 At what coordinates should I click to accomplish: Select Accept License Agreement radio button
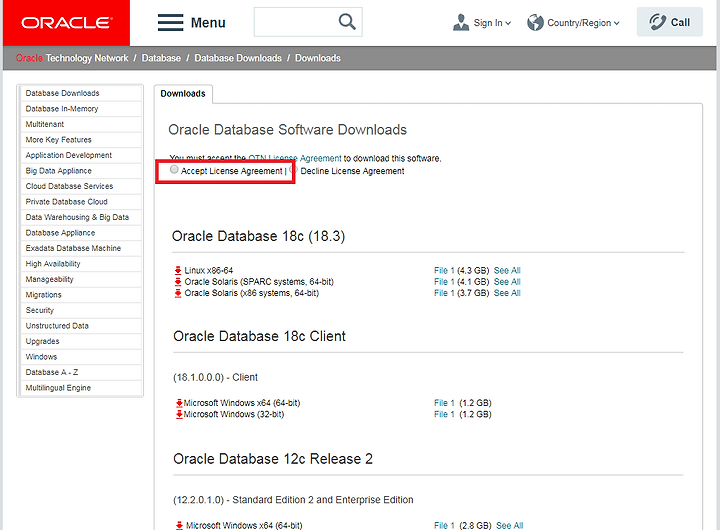click(174, 170)
